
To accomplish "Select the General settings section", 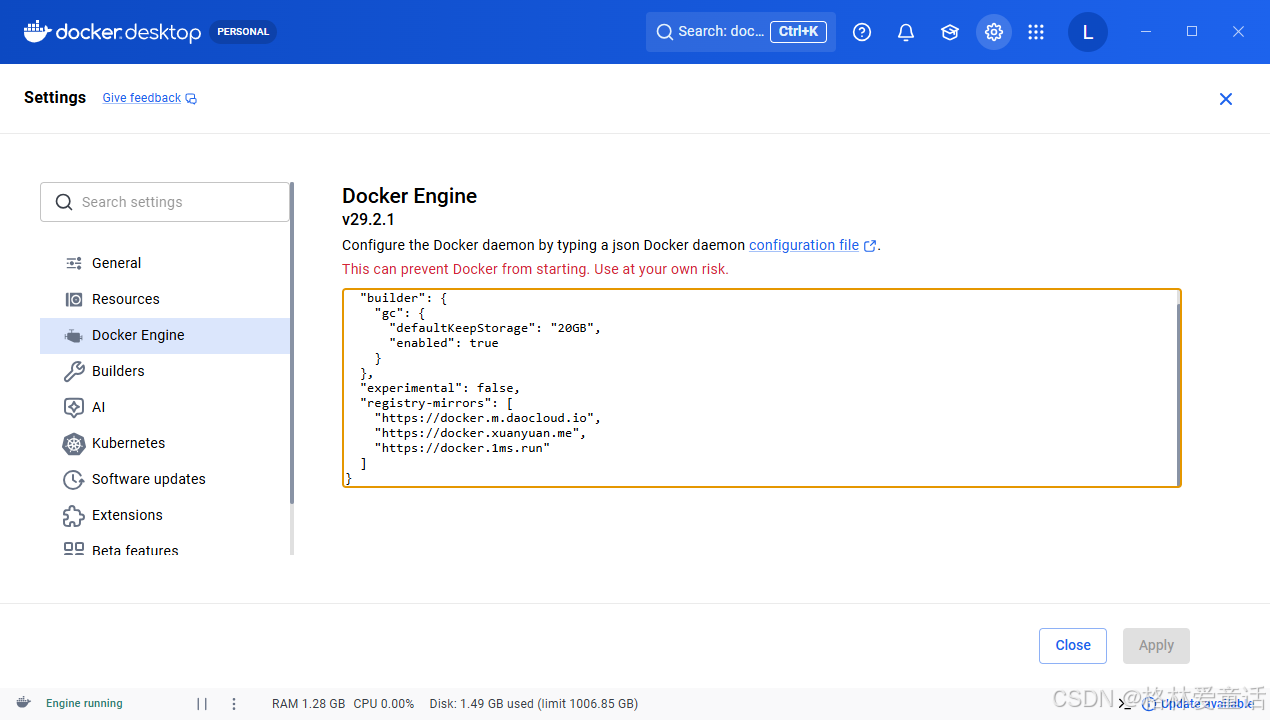I will tap(165, 263).
